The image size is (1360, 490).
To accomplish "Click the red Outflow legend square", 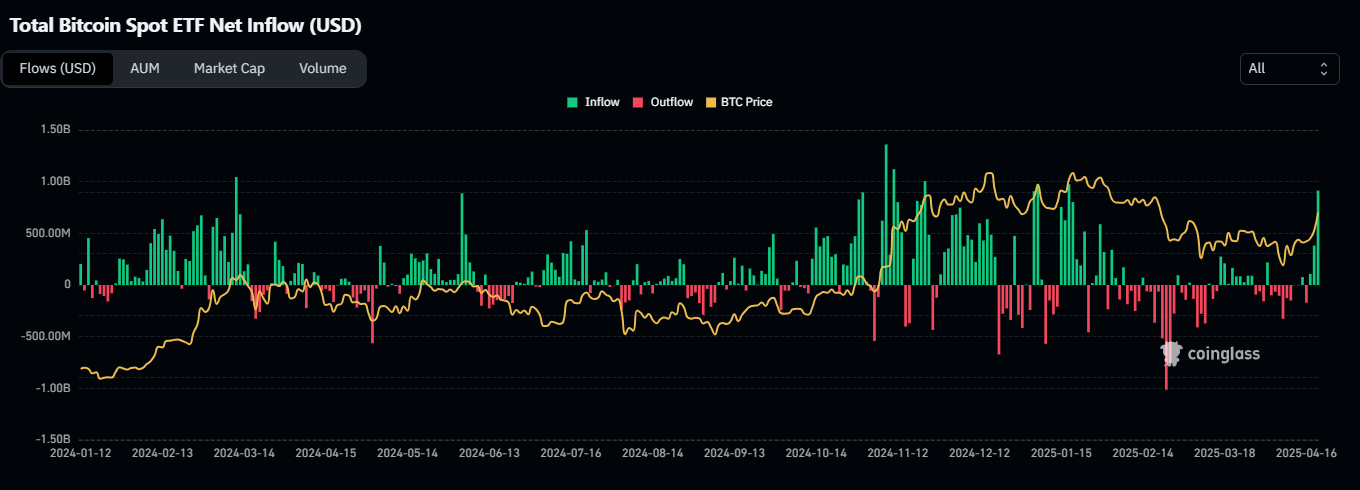I will 638,102.
